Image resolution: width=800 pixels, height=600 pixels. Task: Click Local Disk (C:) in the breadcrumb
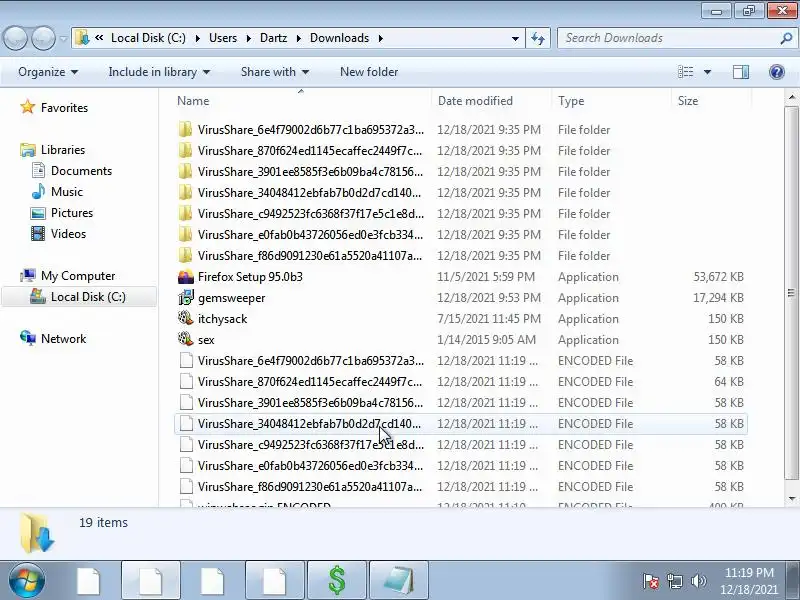click(x=148, y=38)
